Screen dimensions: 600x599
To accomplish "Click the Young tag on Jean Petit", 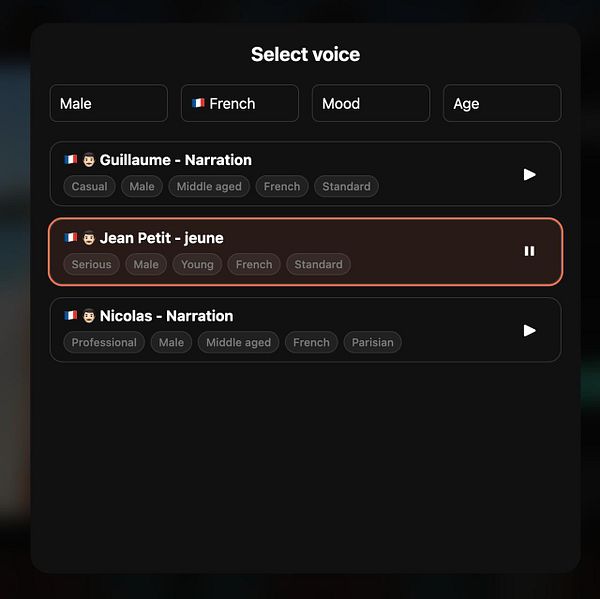I will [197, 264].
